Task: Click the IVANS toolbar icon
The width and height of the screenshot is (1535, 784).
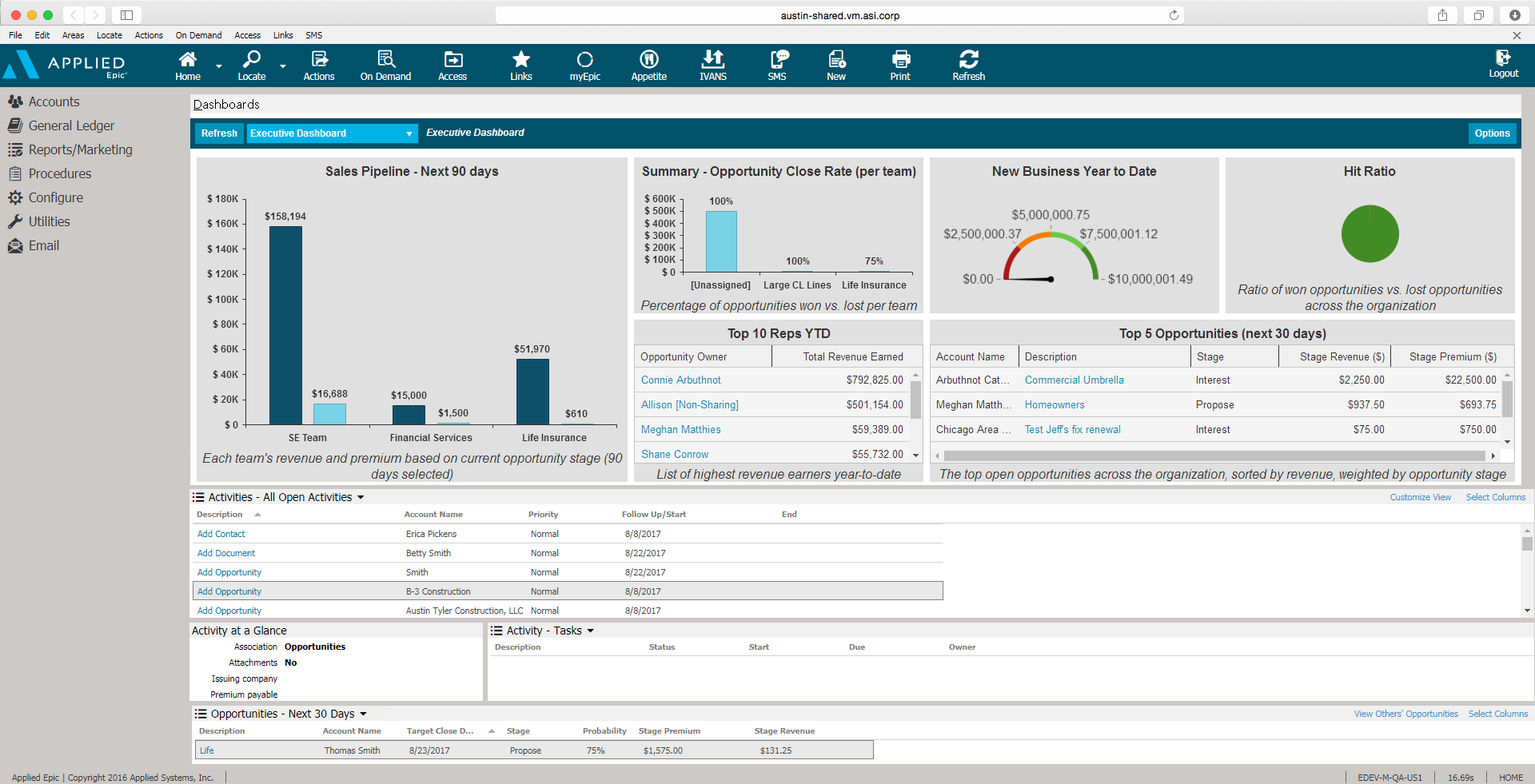Action: click(712, 64)
